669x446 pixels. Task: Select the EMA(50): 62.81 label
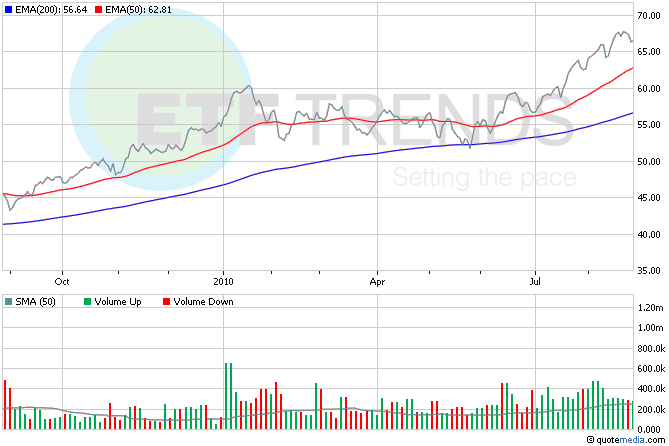(x=138, y=9)
